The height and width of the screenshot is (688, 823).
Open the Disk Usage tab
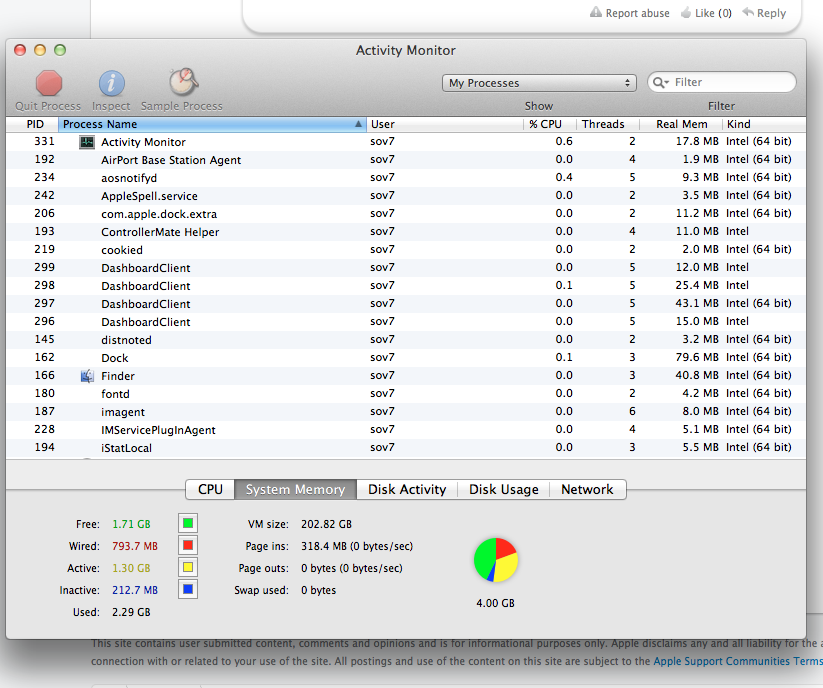tap(503, 490)
